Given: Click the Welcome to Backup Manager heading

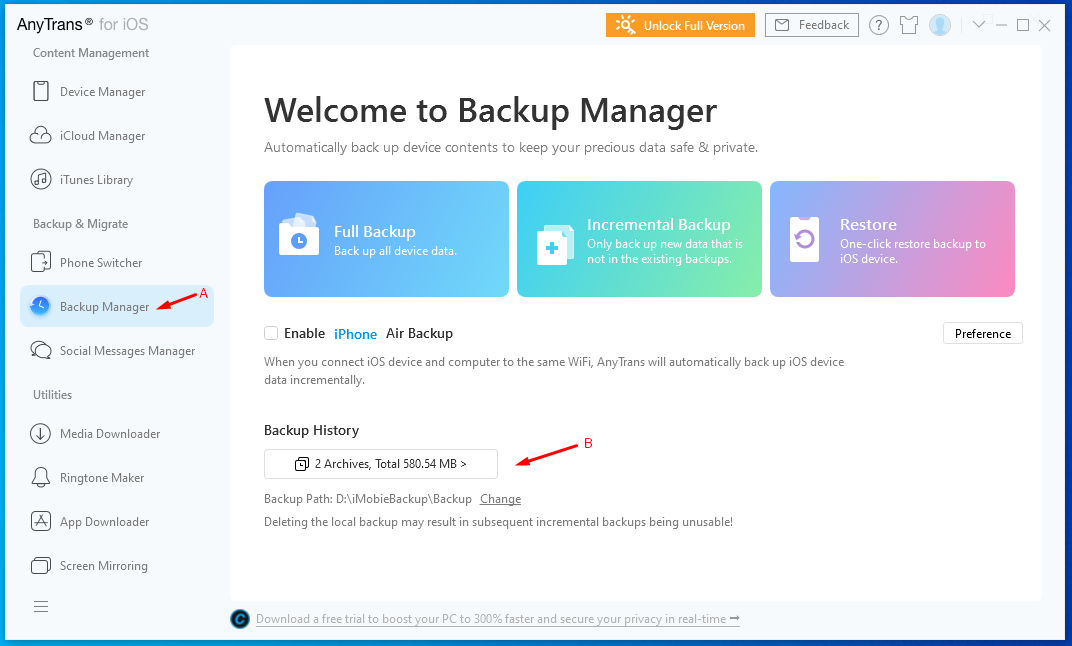Looking at the screenshot, I should point(490,110).
